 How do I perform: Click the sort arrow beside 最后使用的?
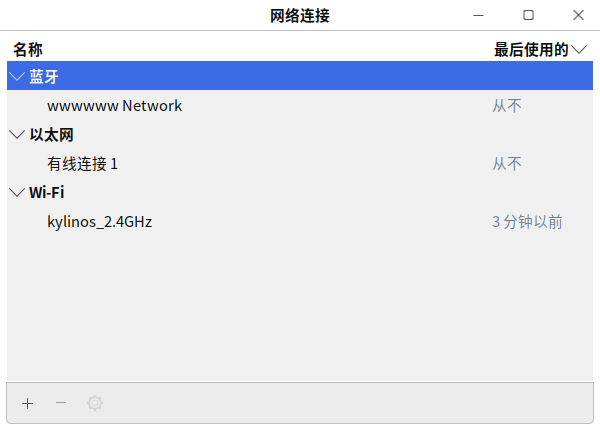pyautogui.click(x=580, y=50)
